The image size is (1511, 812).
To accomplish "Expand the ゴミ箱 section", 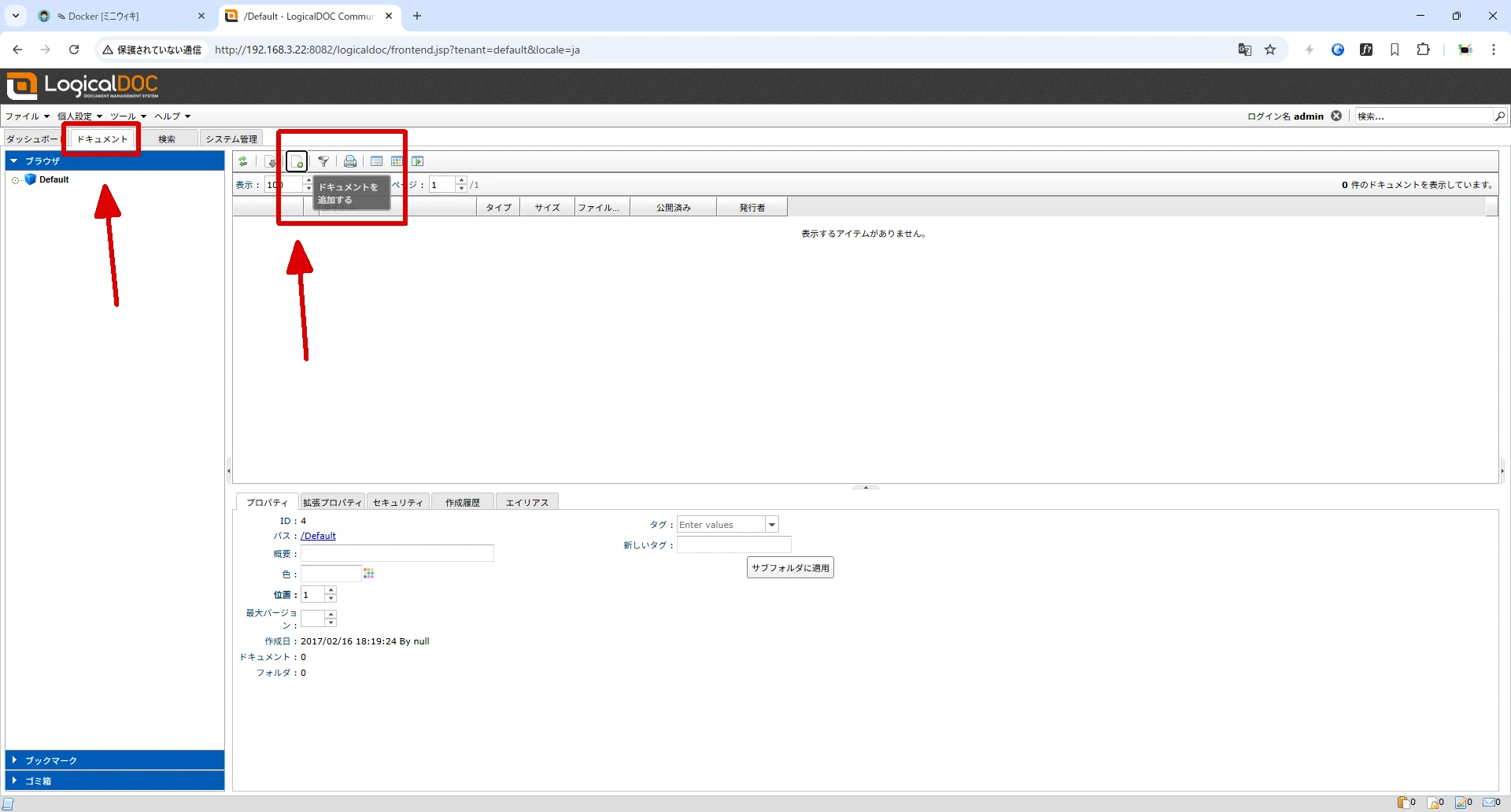I will [x=115, y=781].
